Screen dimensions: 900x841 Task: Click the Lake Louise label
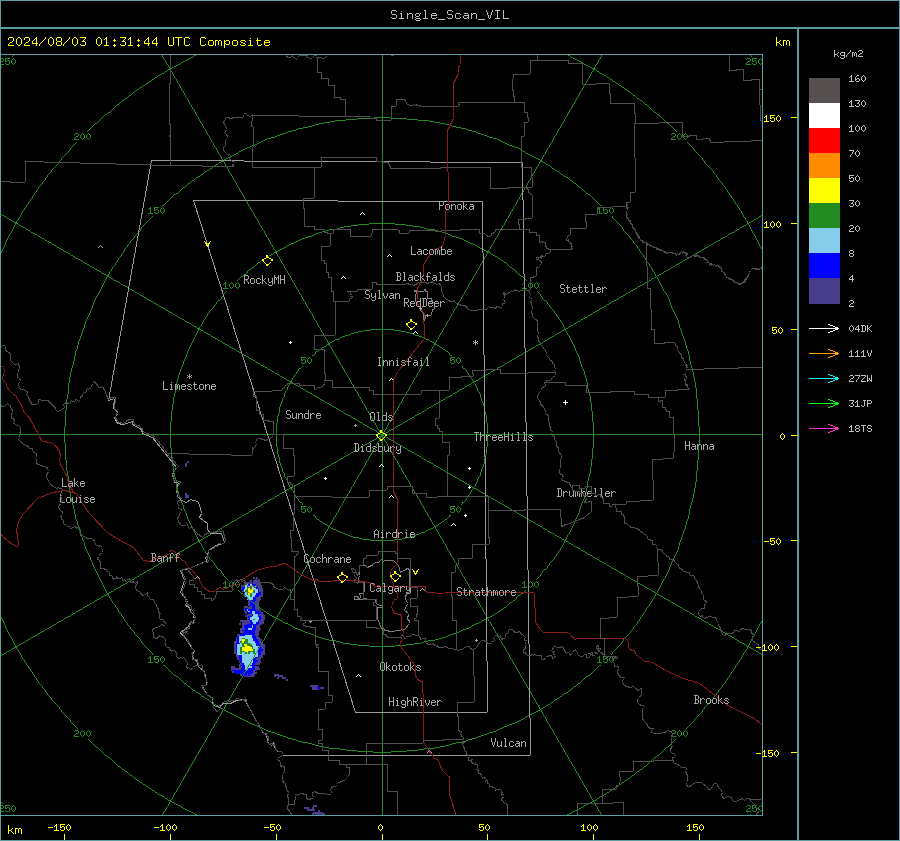point(77,491)
